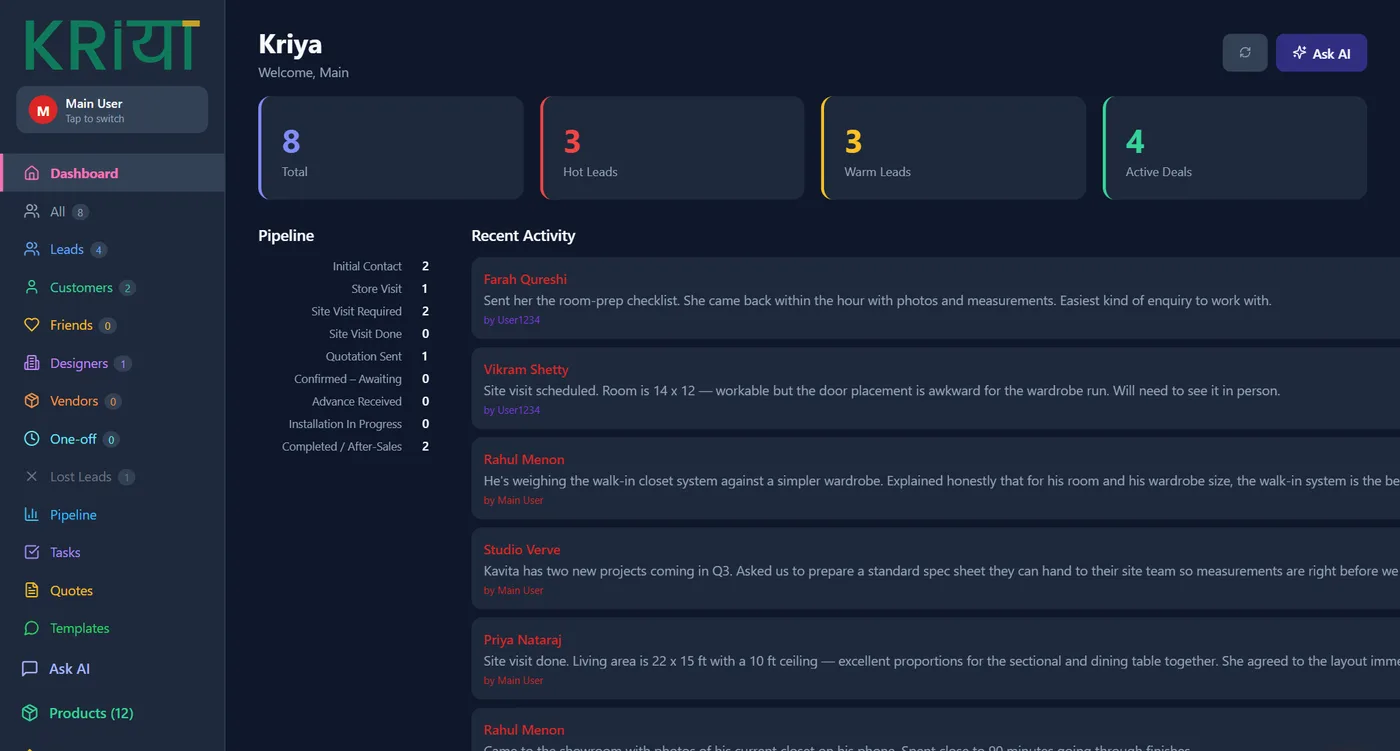Select the Hot Leads stat card

pyautogui.click(x=672, y=148)
